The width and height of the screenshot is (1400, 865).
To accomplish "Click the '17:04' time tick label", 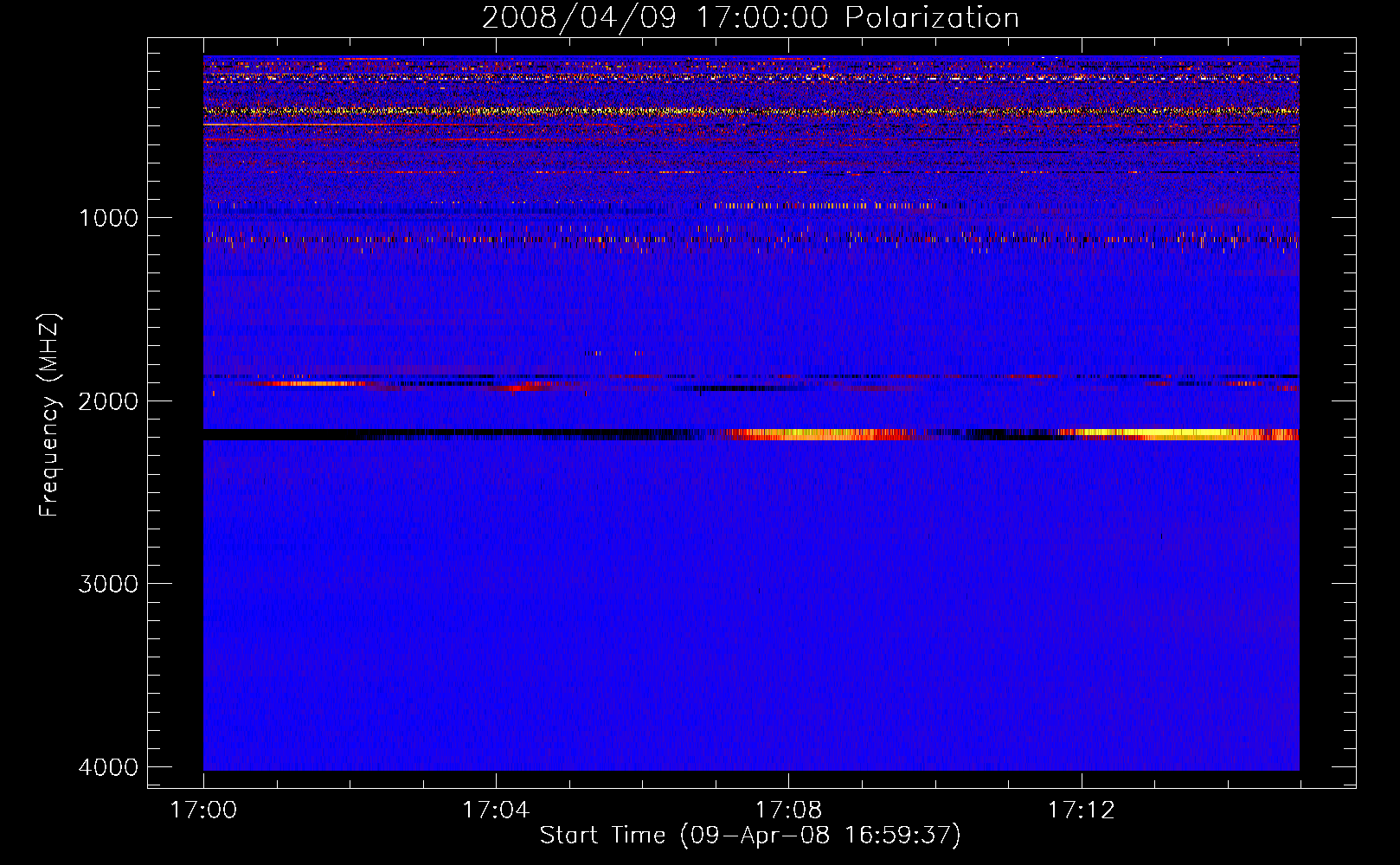I will pyautogui.click(x=496, y=810).
